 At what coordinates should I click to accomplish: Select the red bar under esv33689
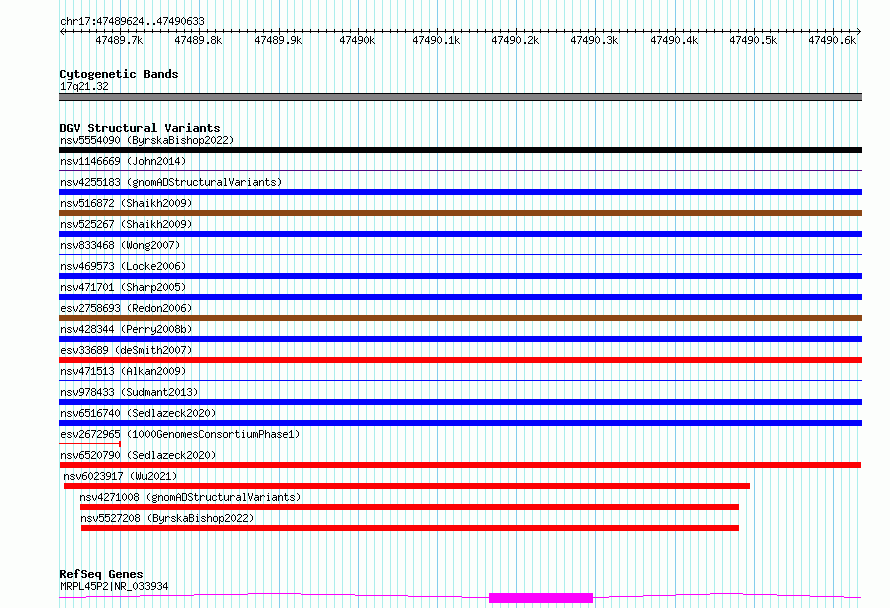click(x=460, y=360)
